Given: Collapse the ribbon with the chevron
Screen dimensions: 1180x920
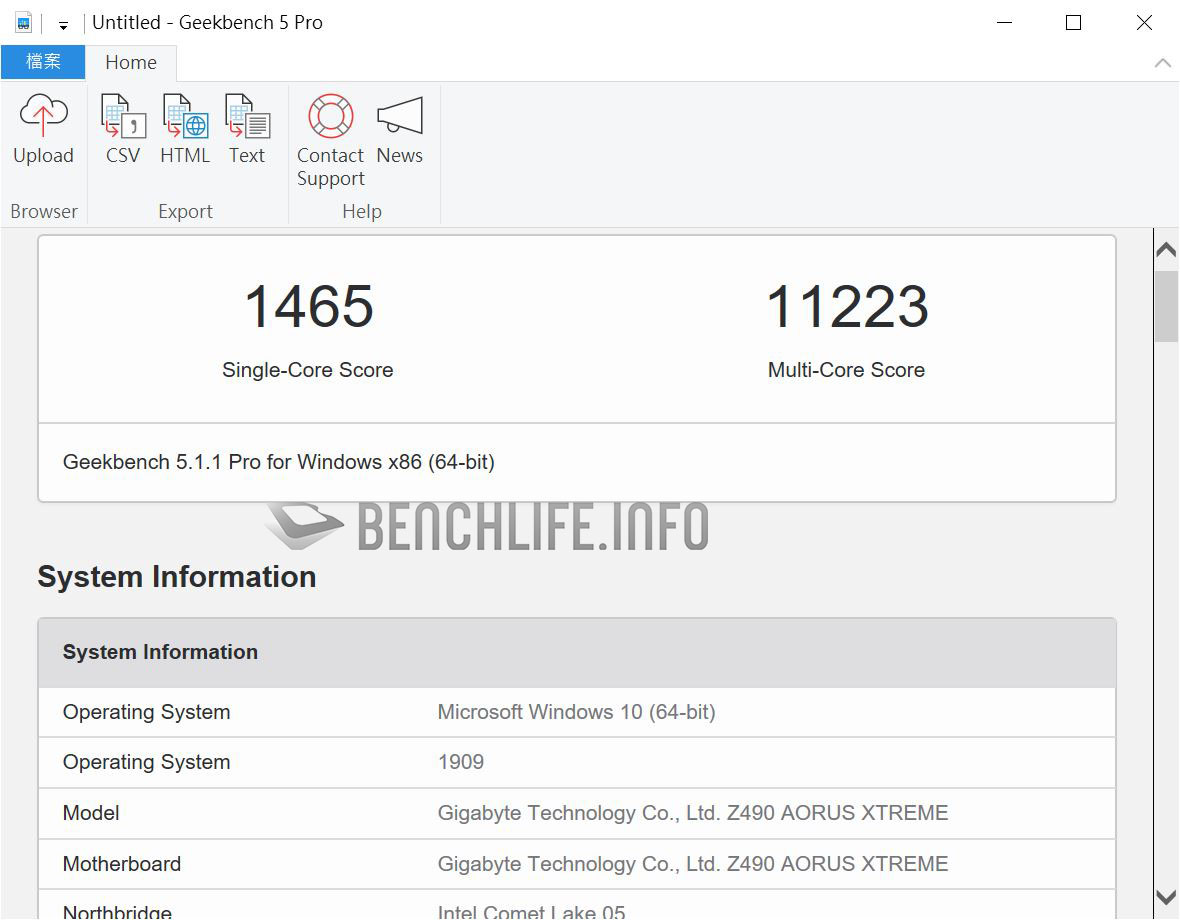Looking at the screenshot, I should coord(1162,63).
